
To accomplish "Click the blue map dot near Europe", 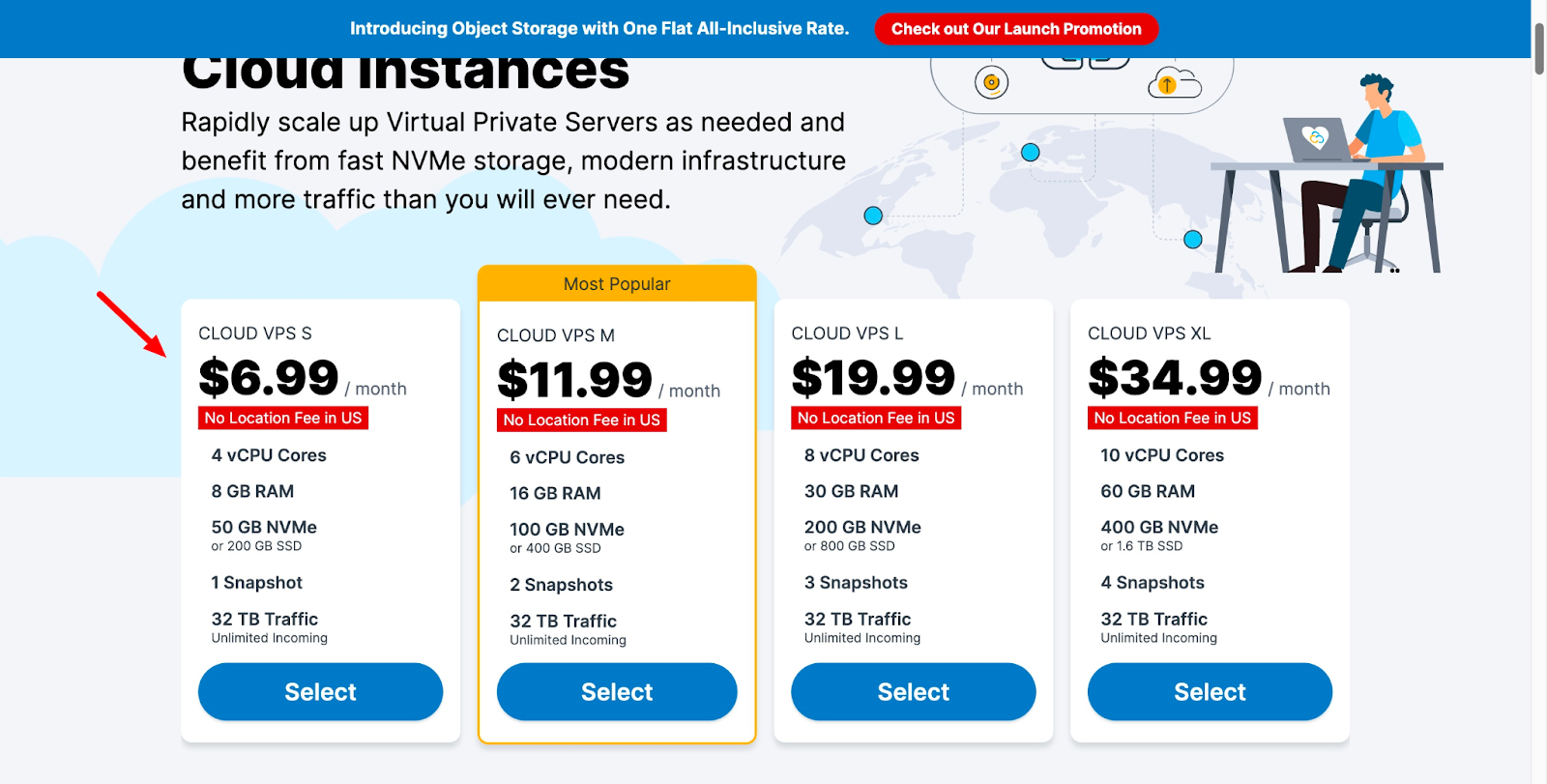I will 1031,152.
